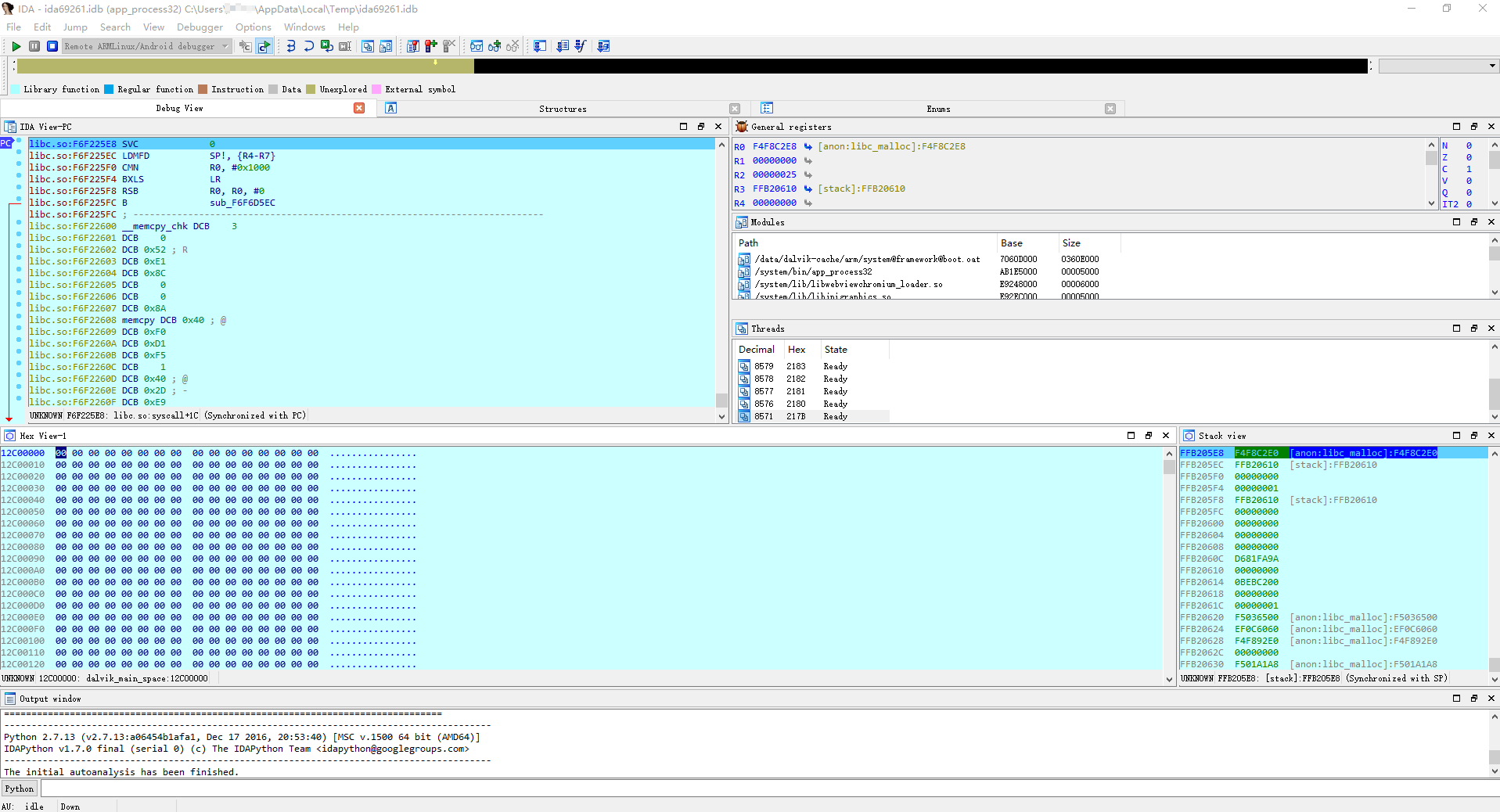Close the Hex View-1 panel
Viewport: 1500px width, 812px height.
pos(1166,436)
